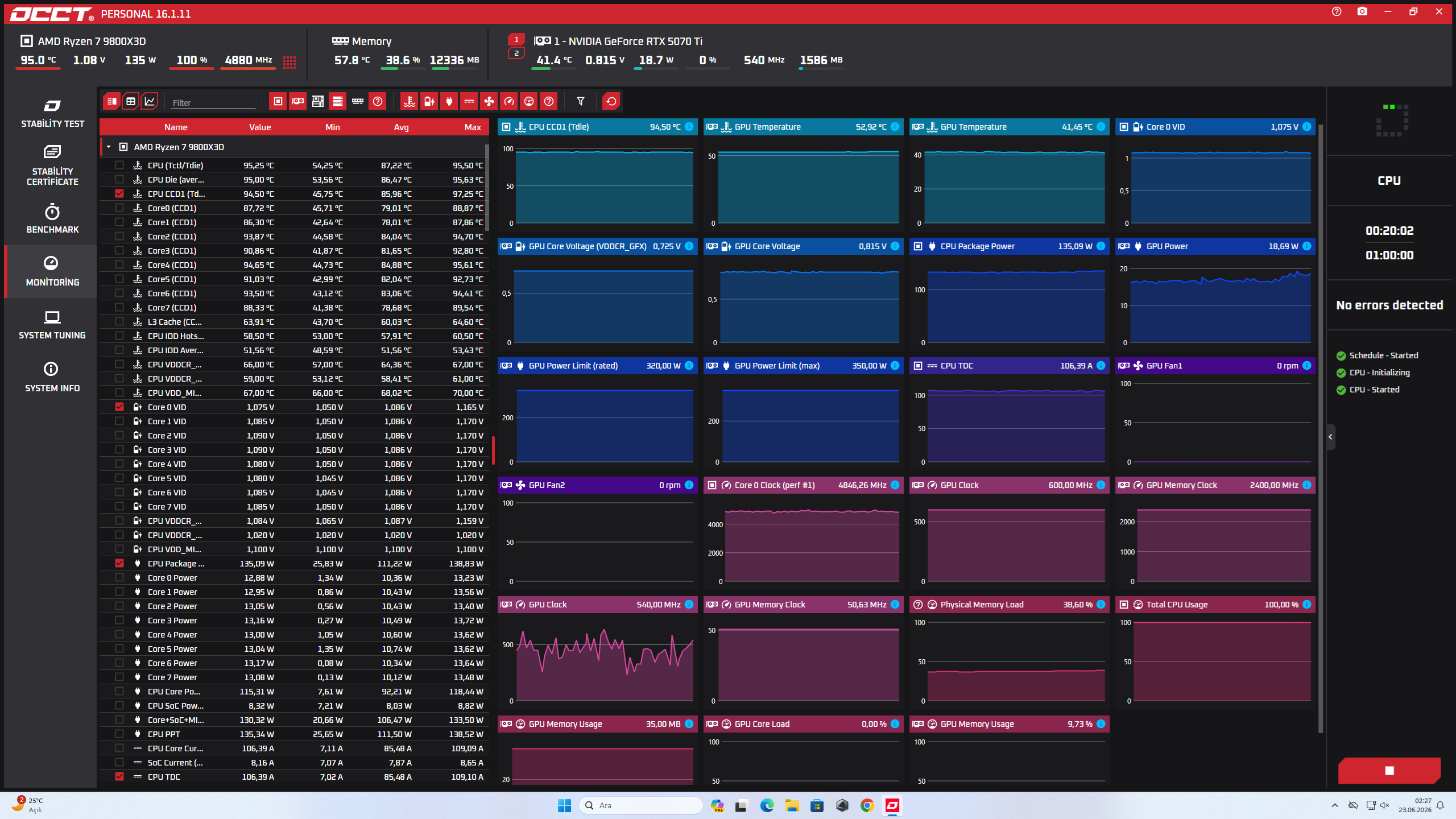Show info for the GPU Fan1 graph

pyautogui.click(x=1306, y=366)
